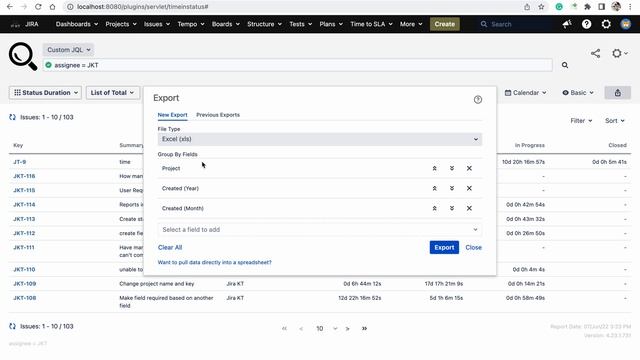Click the Create button
Viewport: 640px width, 360px height.
click(444, 24)
